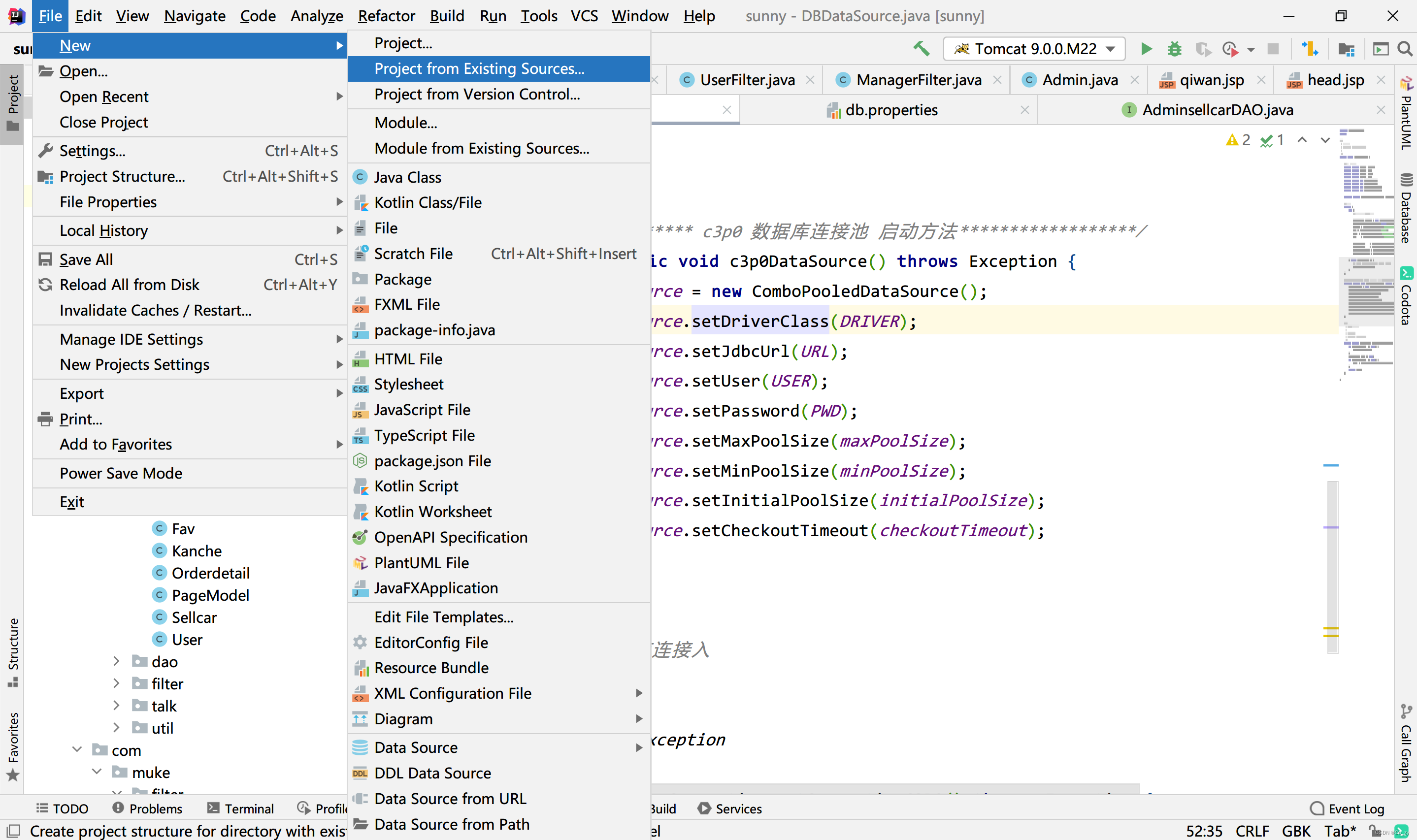Open dropdown arrow next to profiler run

pyautogui.click(x=1251, y=50)
